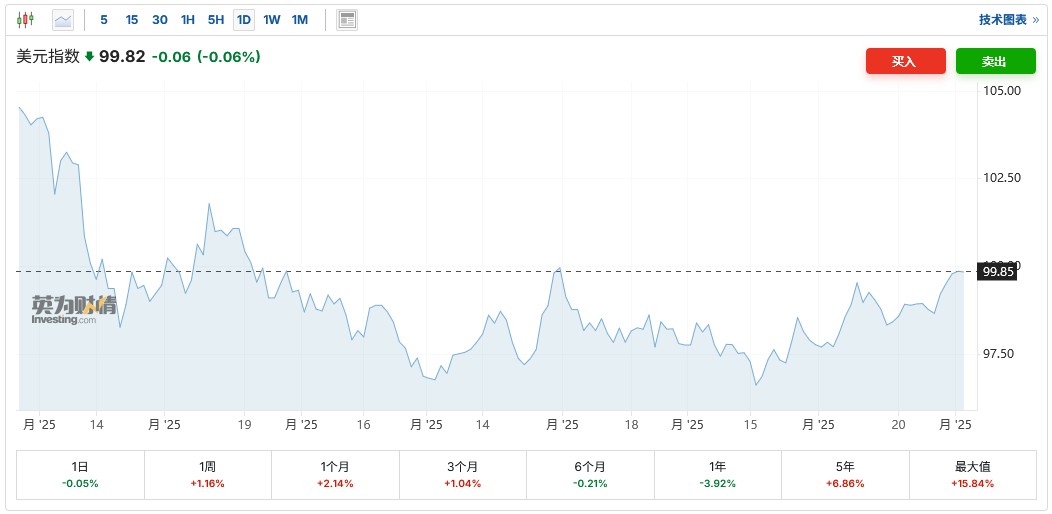Set chart interval to 1W

(272, 20)
